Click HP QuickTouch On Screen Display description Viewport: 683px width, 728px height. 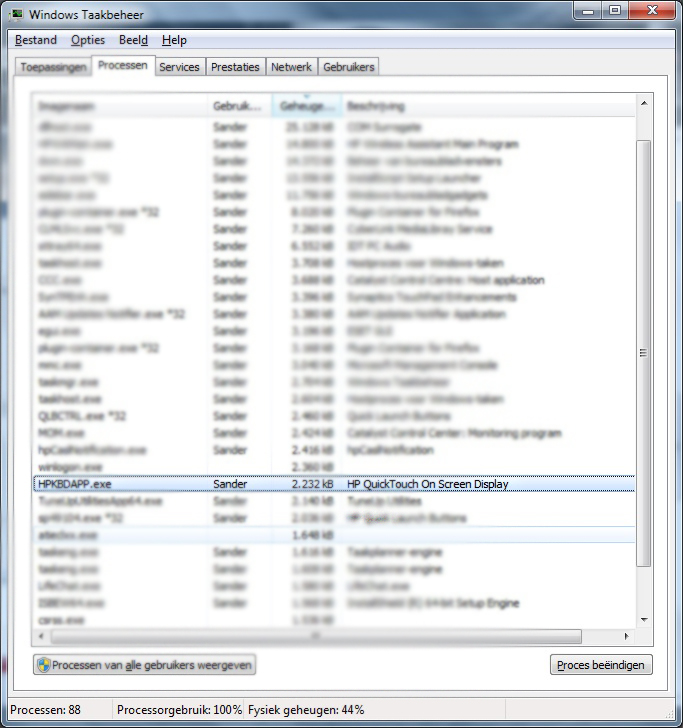click(428, 484)
